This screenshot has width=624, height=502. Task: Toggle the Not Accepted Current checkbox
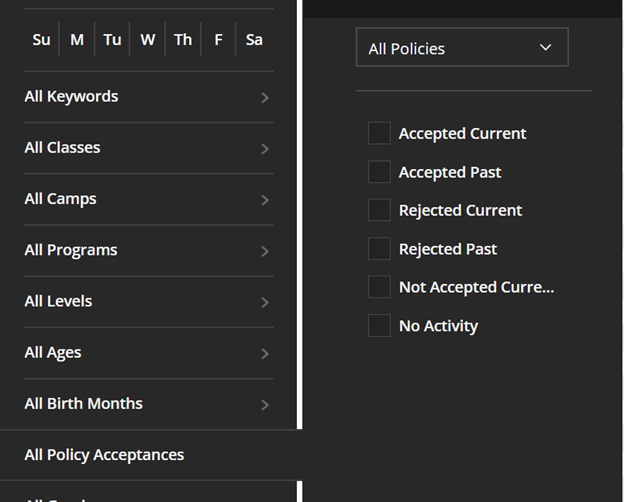(379, 287)
